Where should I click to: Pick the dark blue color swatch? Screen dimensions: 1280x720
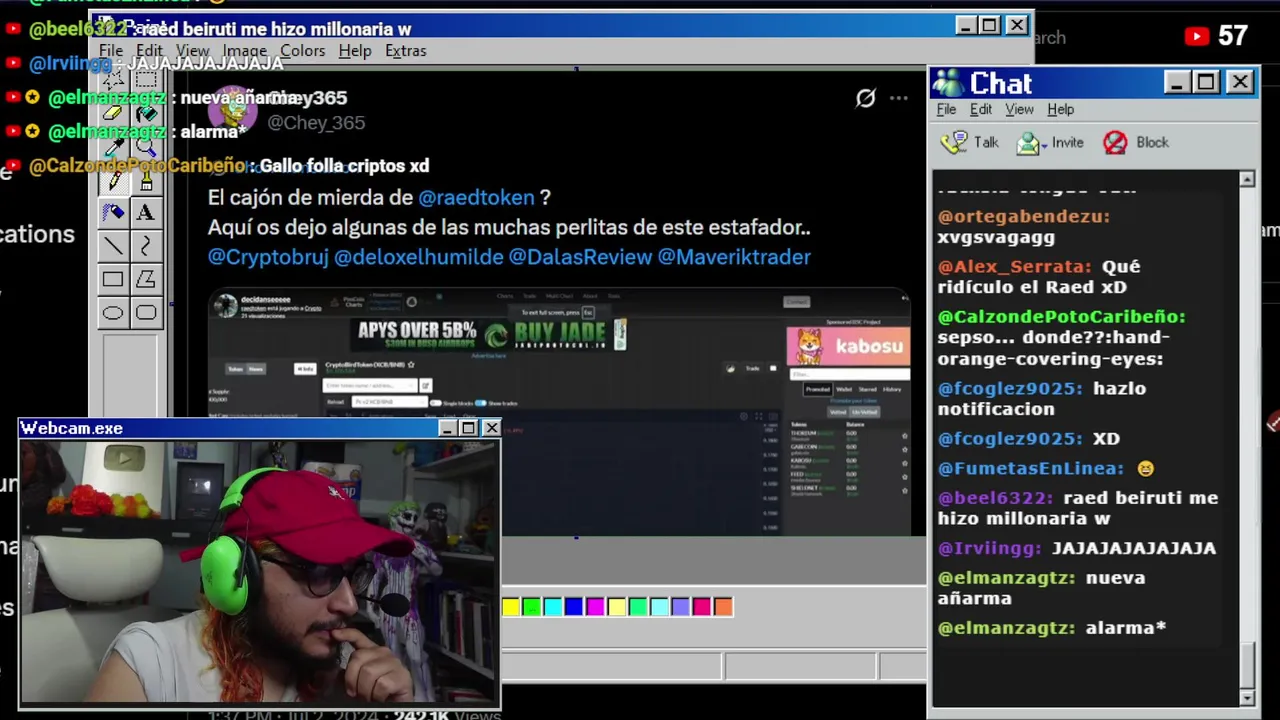pos(574,606)
